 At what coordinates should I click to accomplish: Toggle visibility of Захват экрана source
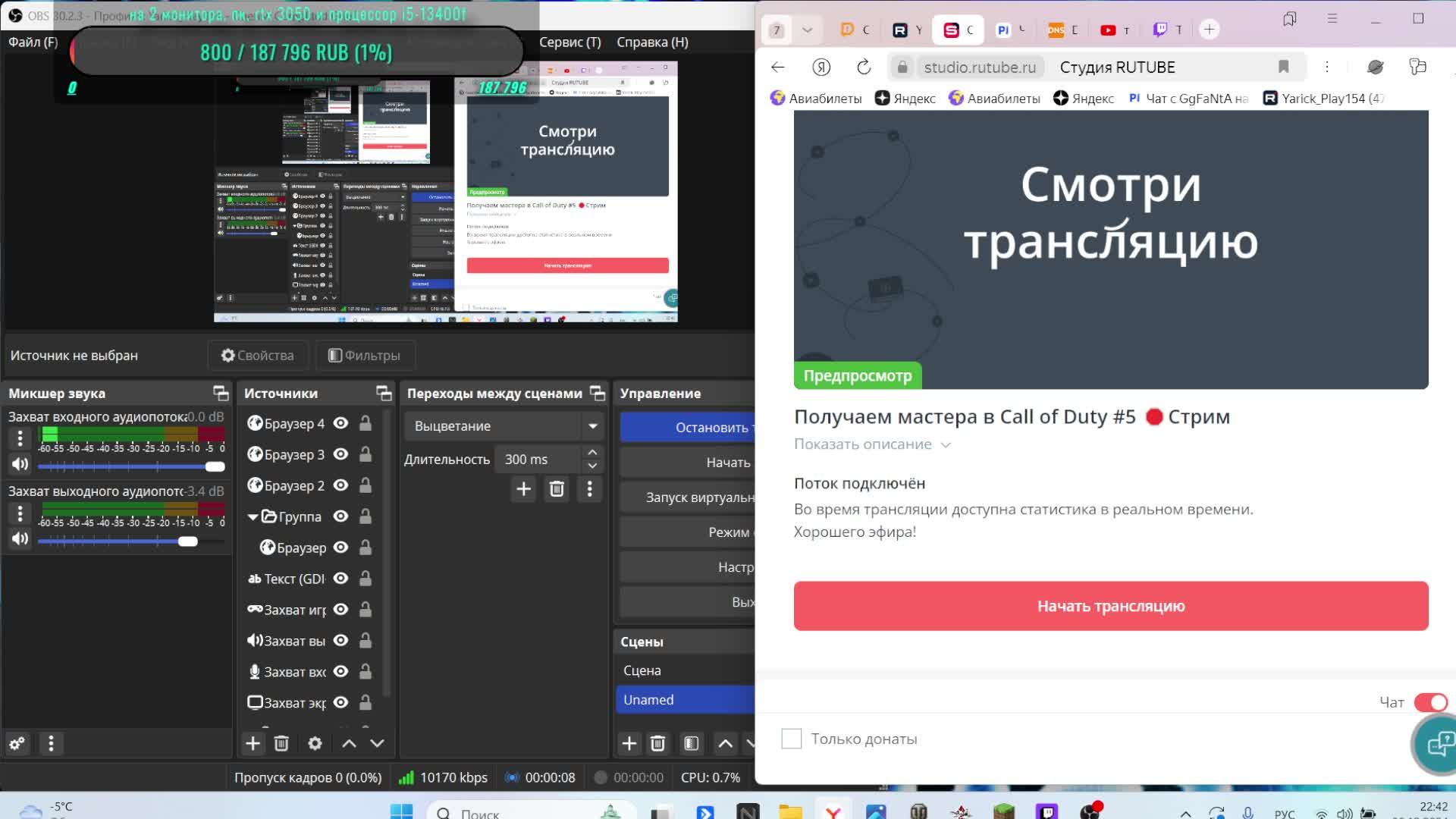pos(341,702)
